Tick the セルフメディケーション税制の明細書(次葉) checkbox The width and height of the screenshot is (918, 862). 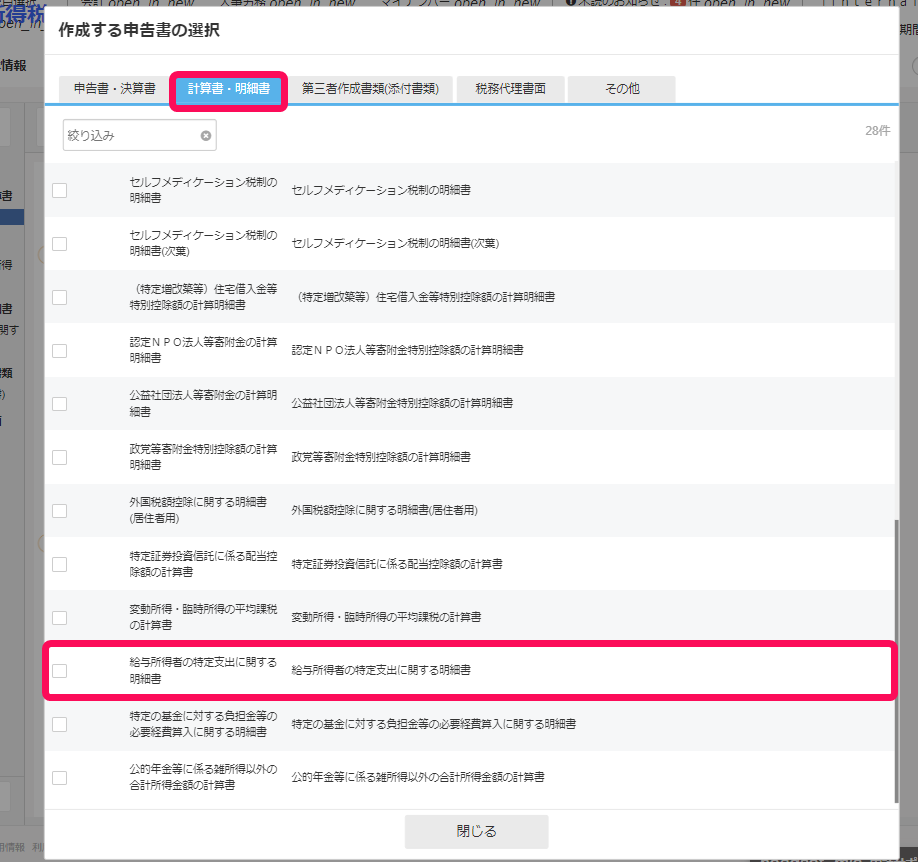60,244
